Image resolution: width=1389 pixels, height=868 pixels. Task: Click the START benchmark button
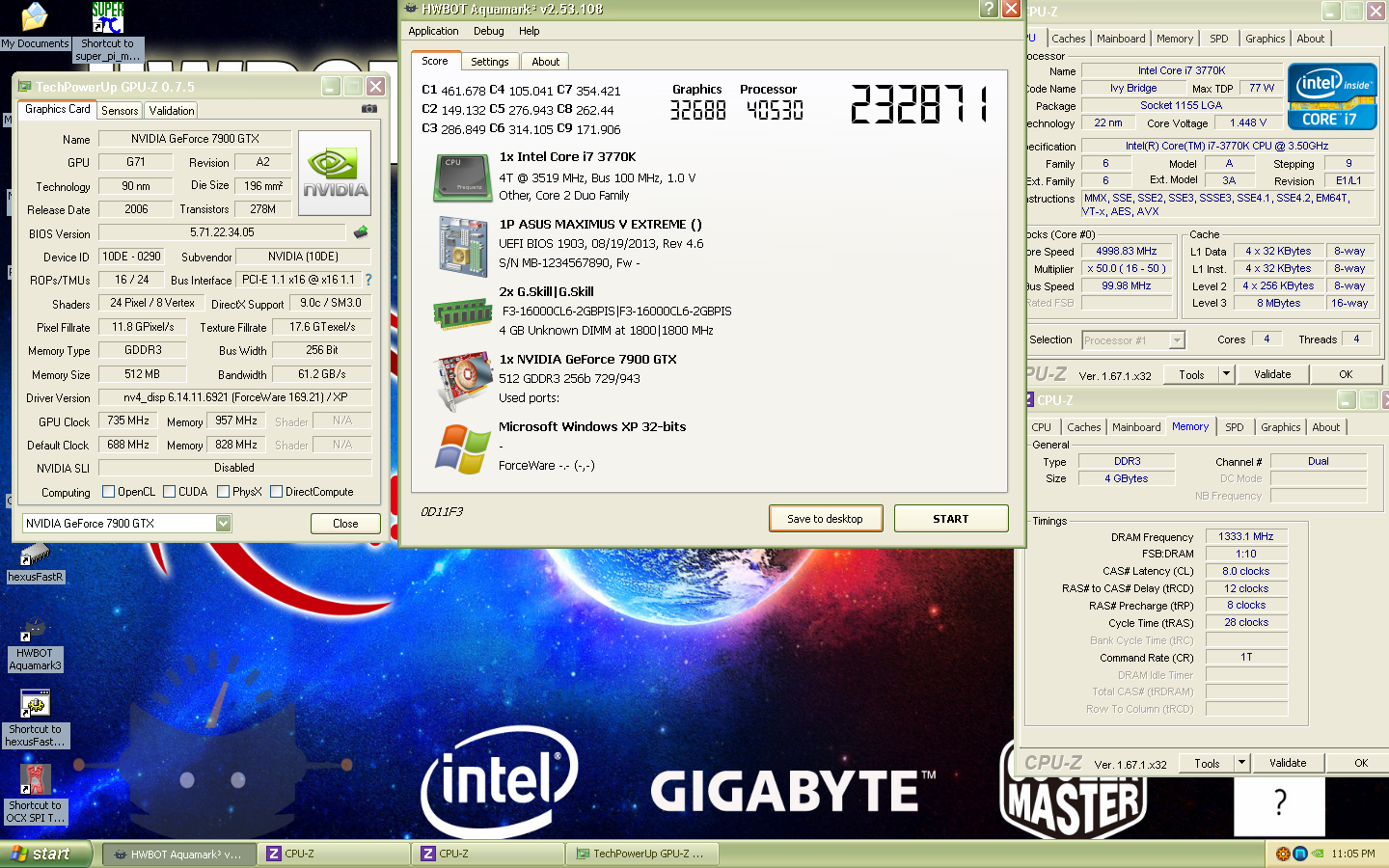point(951,519)
